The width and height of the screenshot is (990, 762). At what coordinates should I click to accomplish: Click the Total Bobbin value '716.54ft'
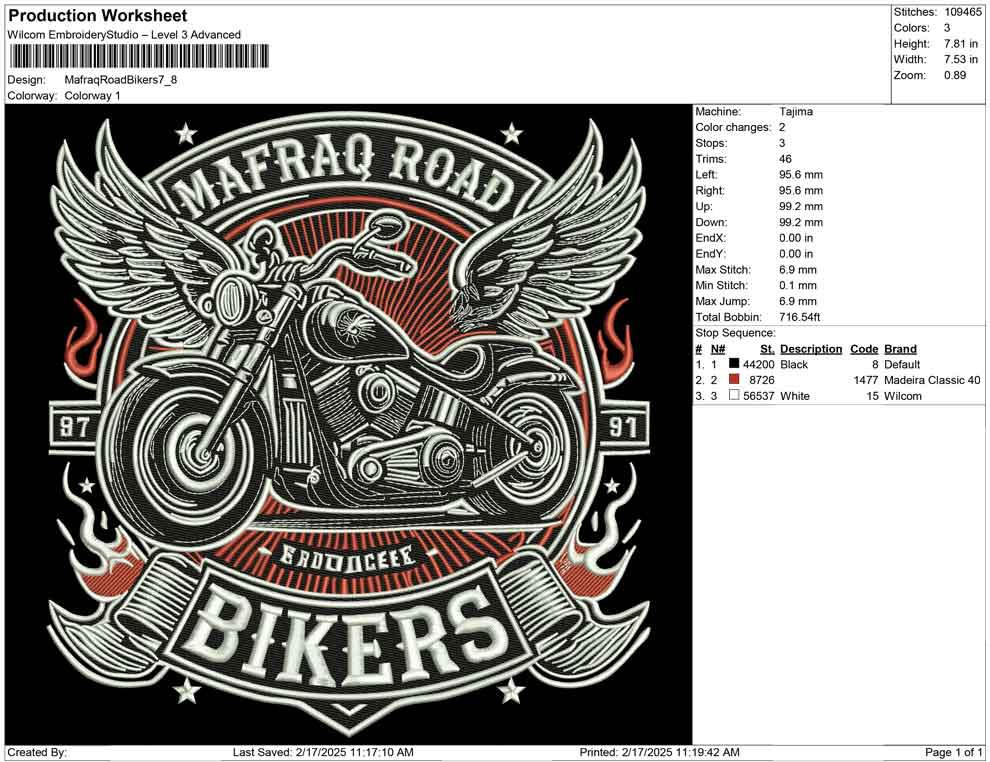[x=799, y=317]
